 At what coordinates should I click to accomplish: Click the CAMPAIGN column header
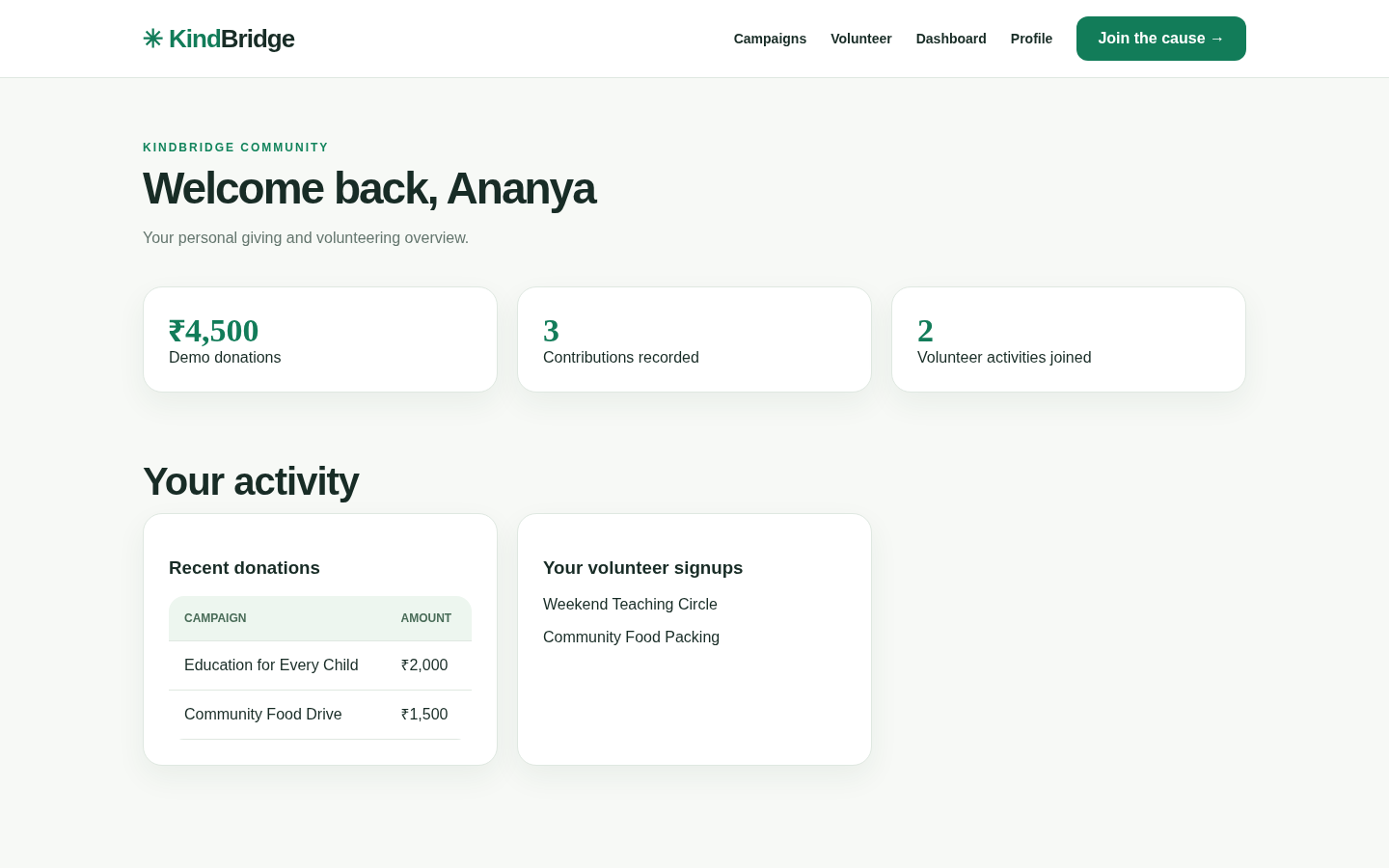(215, 618)
